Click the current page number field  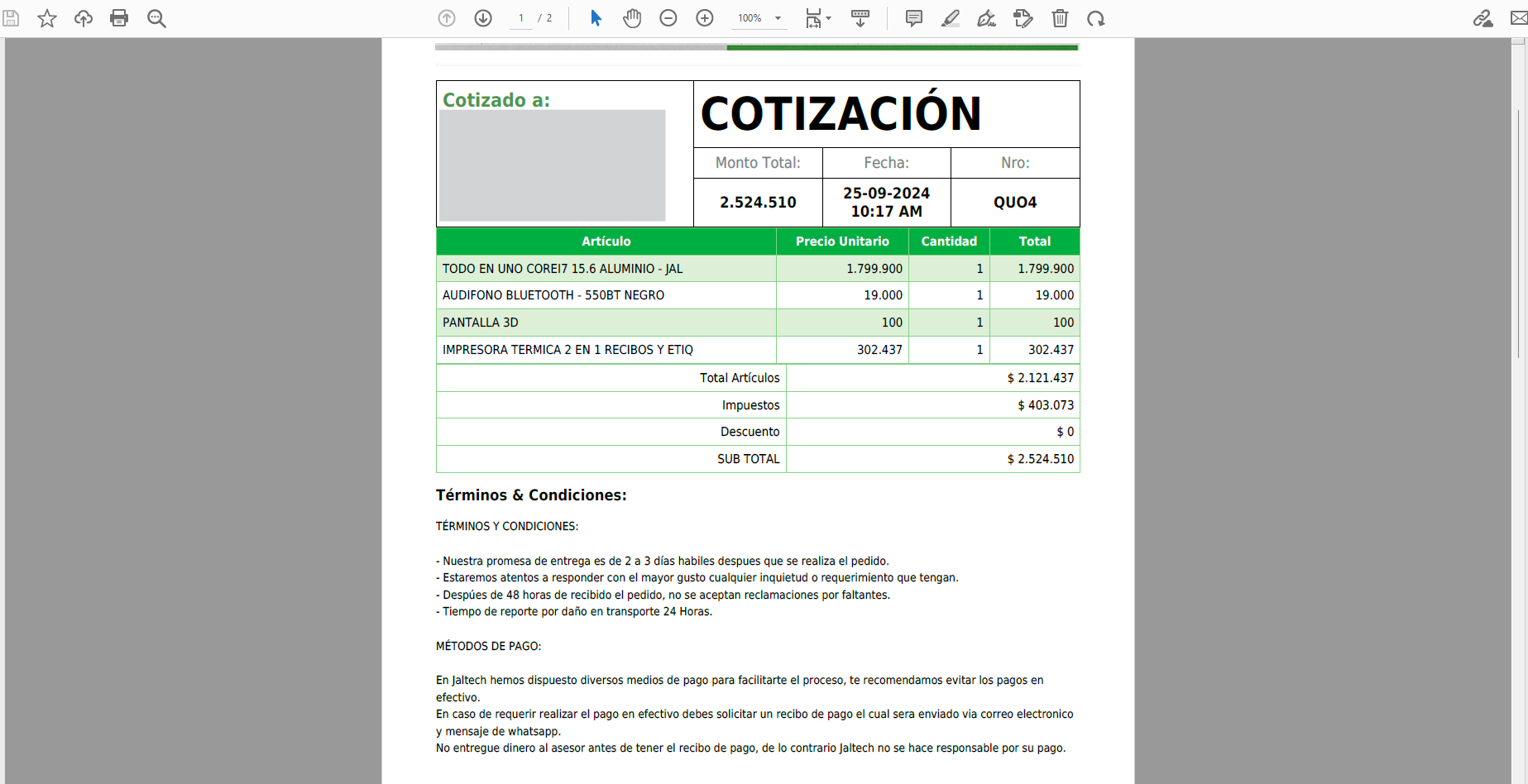click(521, 18)
